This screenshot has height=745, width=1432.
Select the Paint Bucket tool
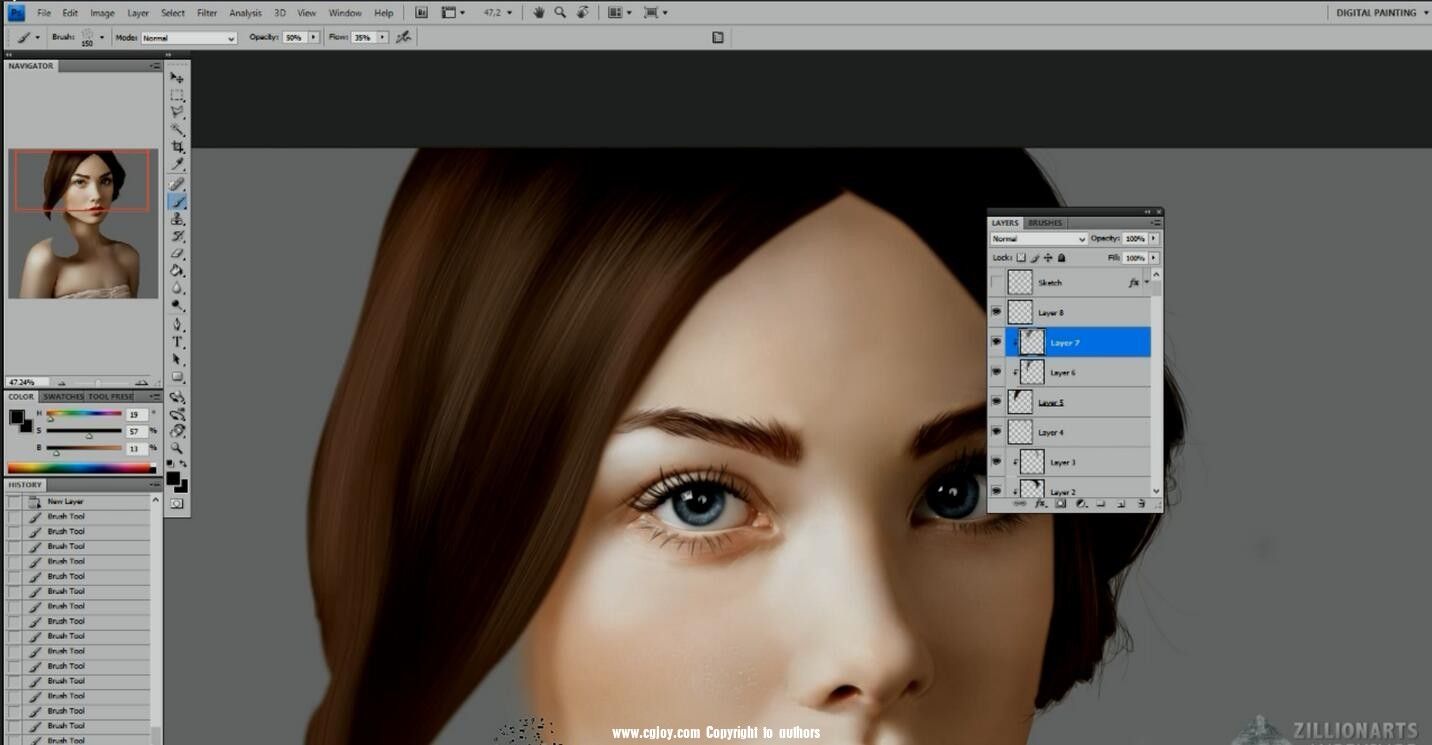pyautogui.click(x=177, y=270)
